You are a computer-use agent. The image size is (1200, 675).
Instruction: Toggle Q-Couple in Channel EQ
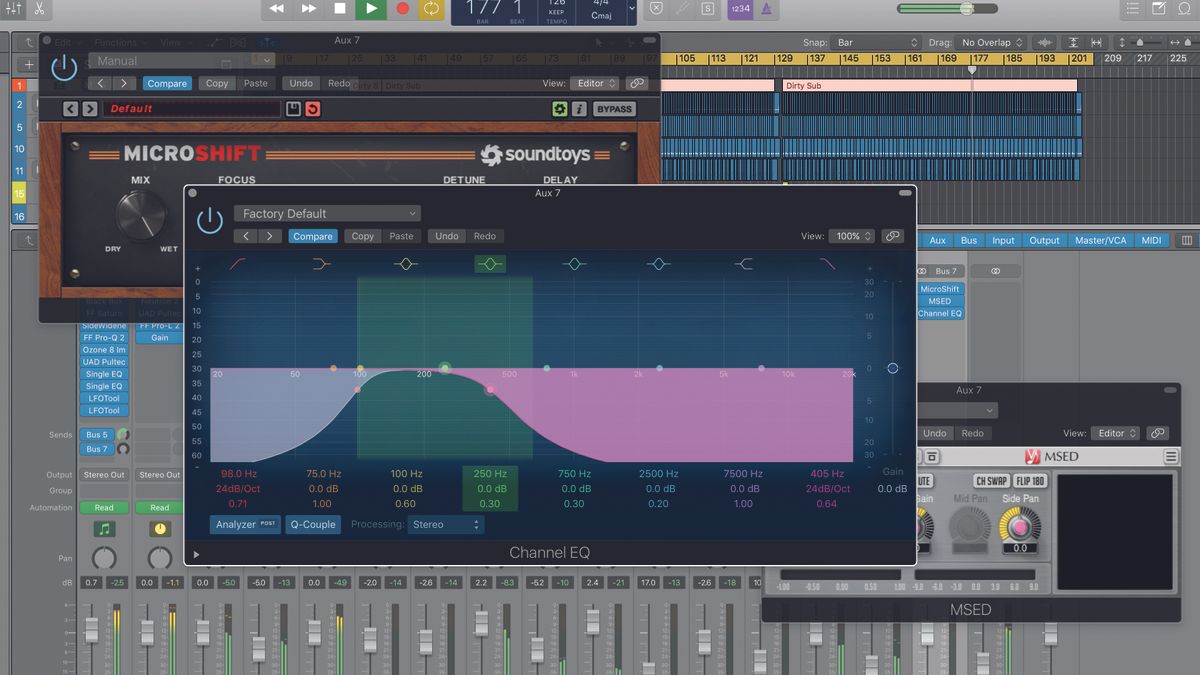313,523
